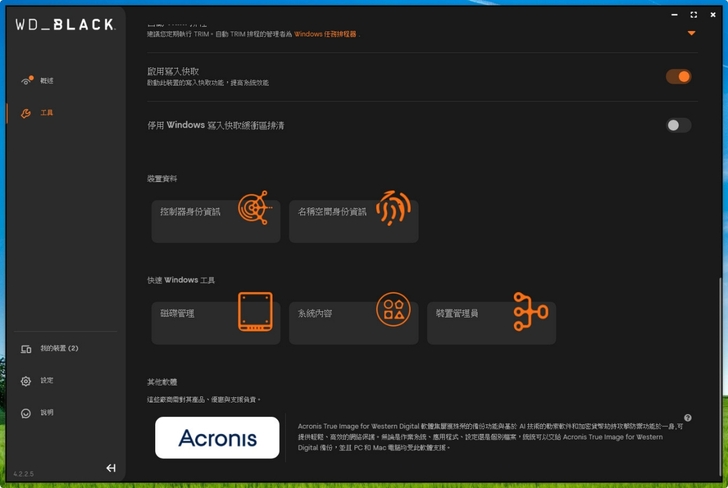Click the wrench tools icon in sidebar
The image size is (728, 488).
(x=26, y=113)
